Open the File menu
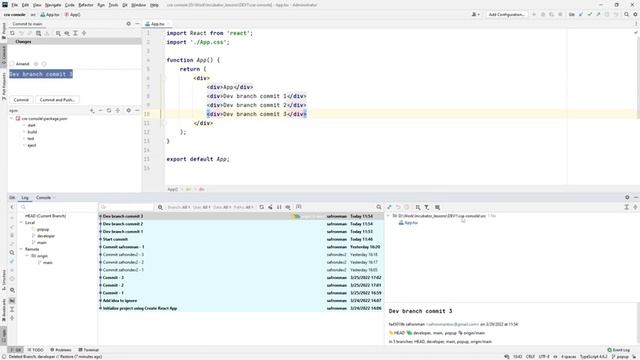Viewport: 640px width, 360px height. pos(14,5)
